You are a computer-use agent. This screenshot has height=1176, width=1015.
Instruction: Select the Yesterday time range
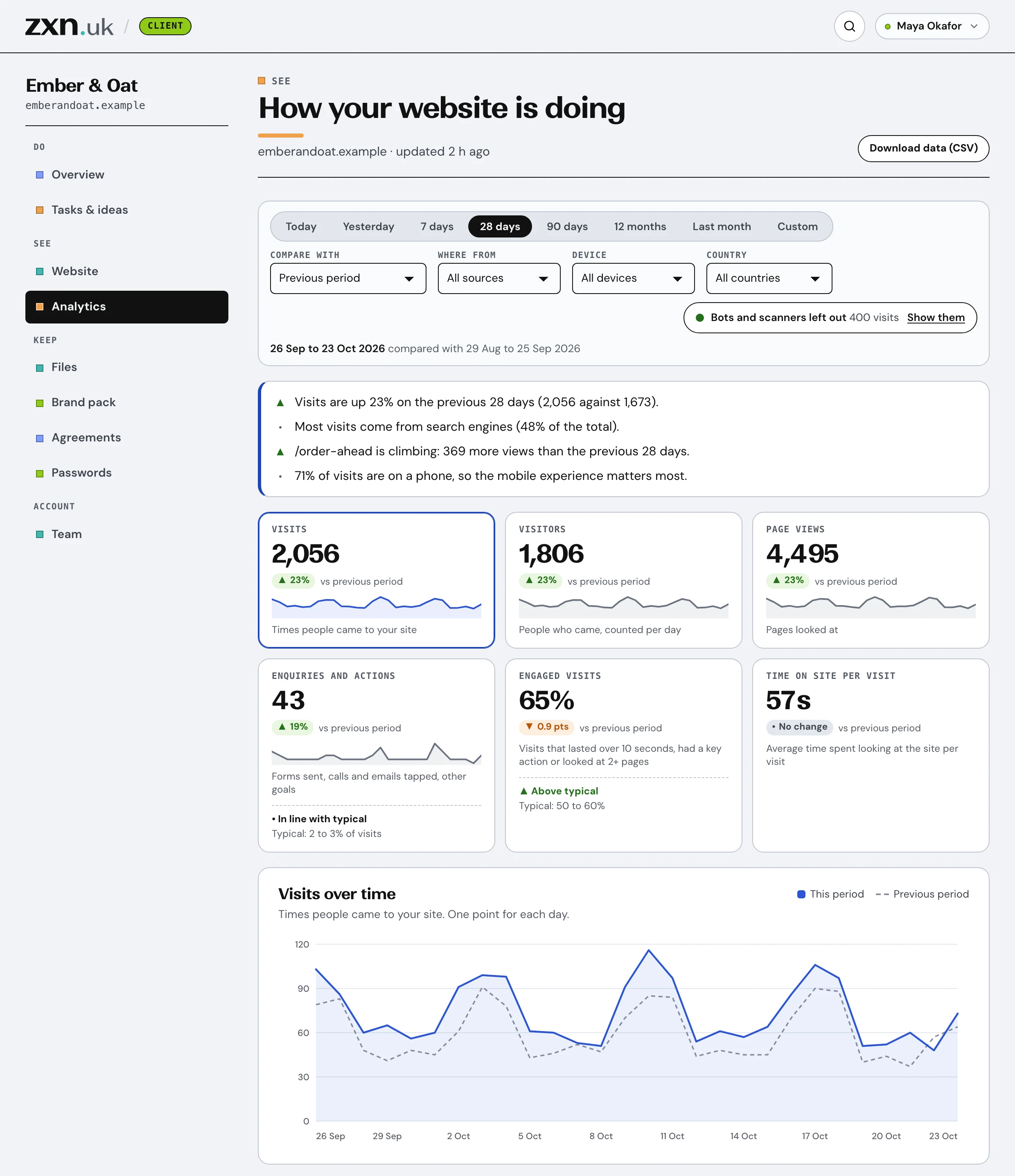click(x=368, y=226)
